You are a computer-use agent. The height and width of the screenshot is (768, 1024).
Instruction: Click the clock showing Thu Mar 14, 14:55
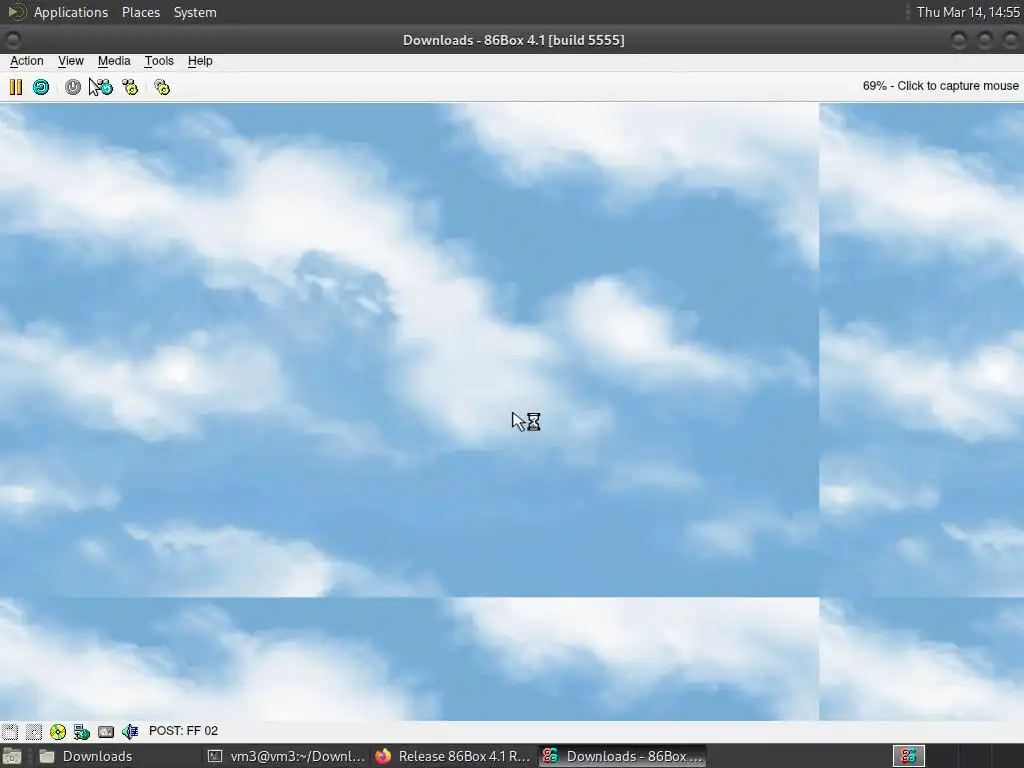(x=968, y=12)
